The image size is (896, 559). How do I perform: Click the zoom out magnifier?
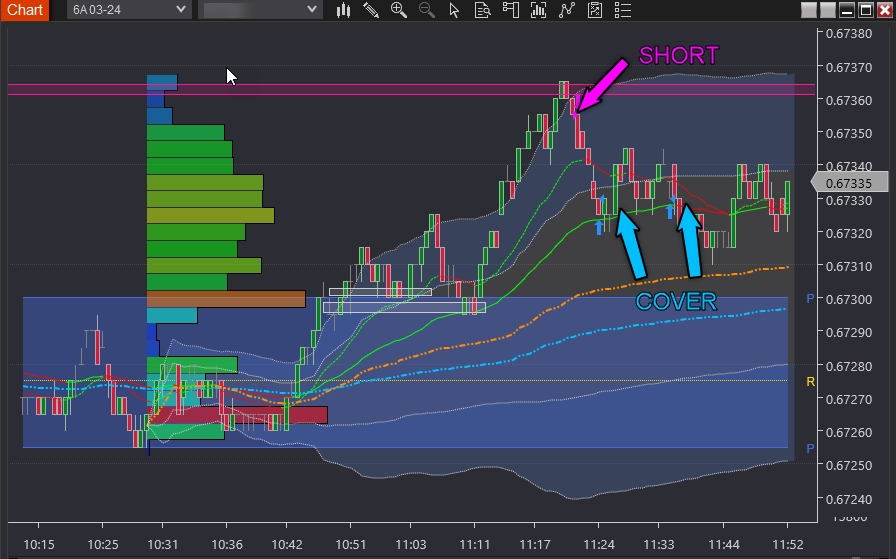pyautogui.click(x=427, y=10)
